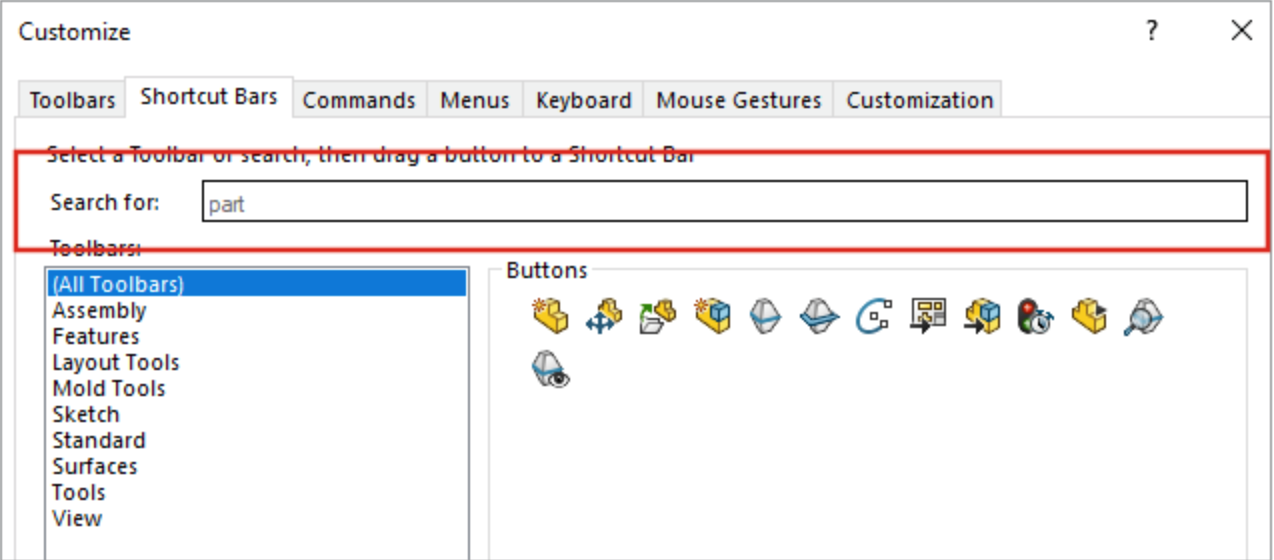Click the grey shape with eye icon
The height and width of the screenshot is (560, 1274).
tap(549, 369)
